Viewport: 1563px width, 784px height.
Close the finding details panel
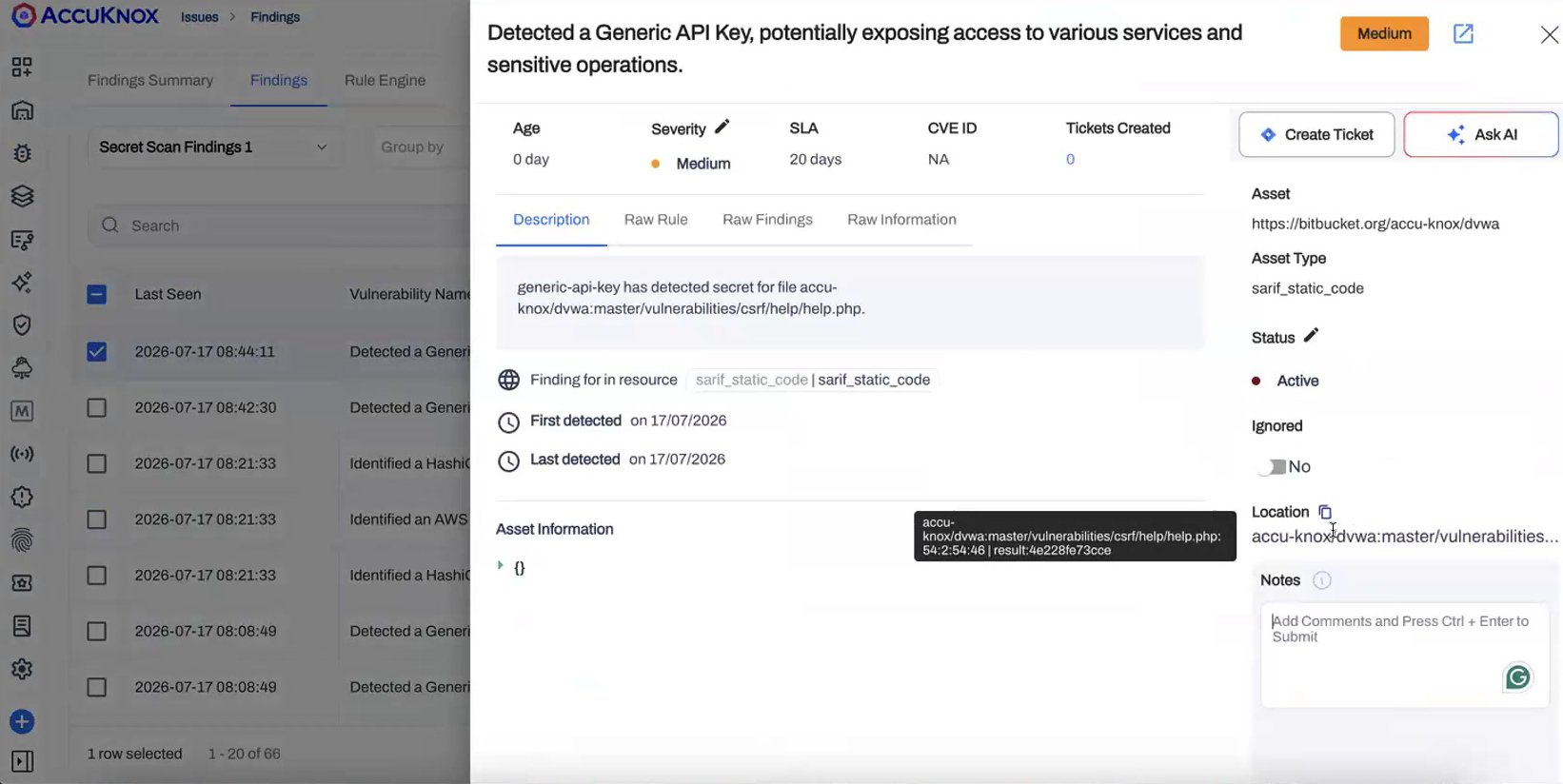point(1549,35)
